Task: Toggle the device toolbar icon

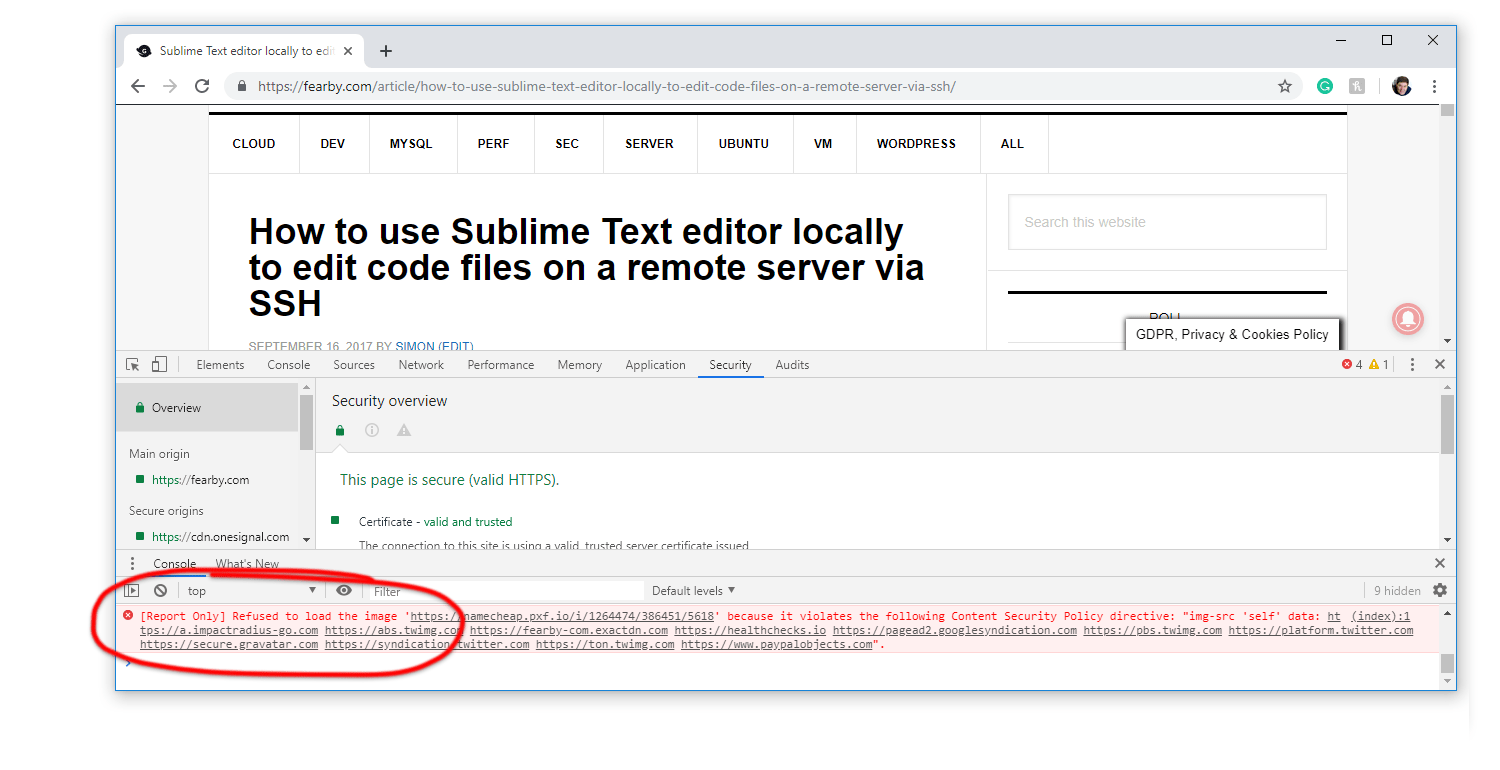Action: coord(159,365)
